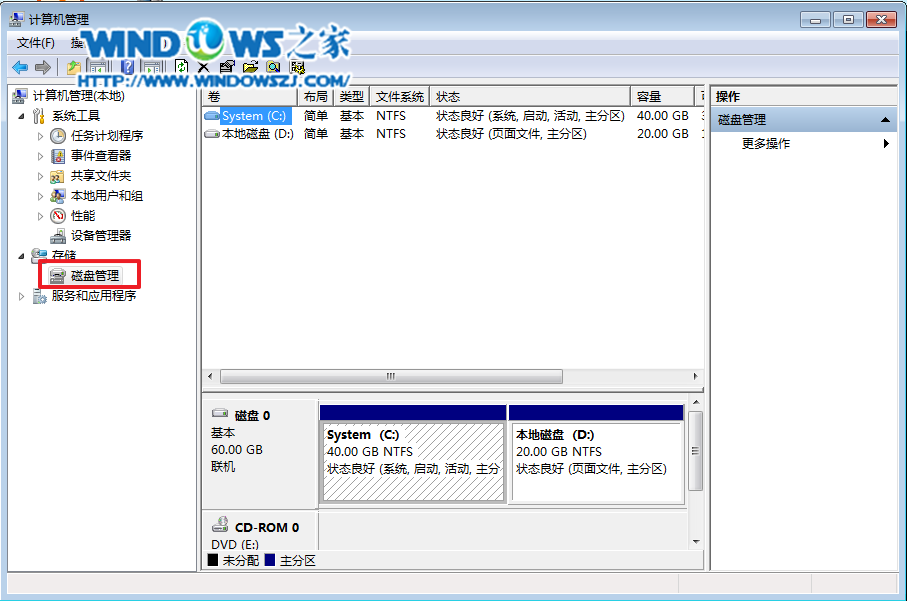
Task: Click the blue Help question-mark toolbar icon
Action: coord(127,67)
